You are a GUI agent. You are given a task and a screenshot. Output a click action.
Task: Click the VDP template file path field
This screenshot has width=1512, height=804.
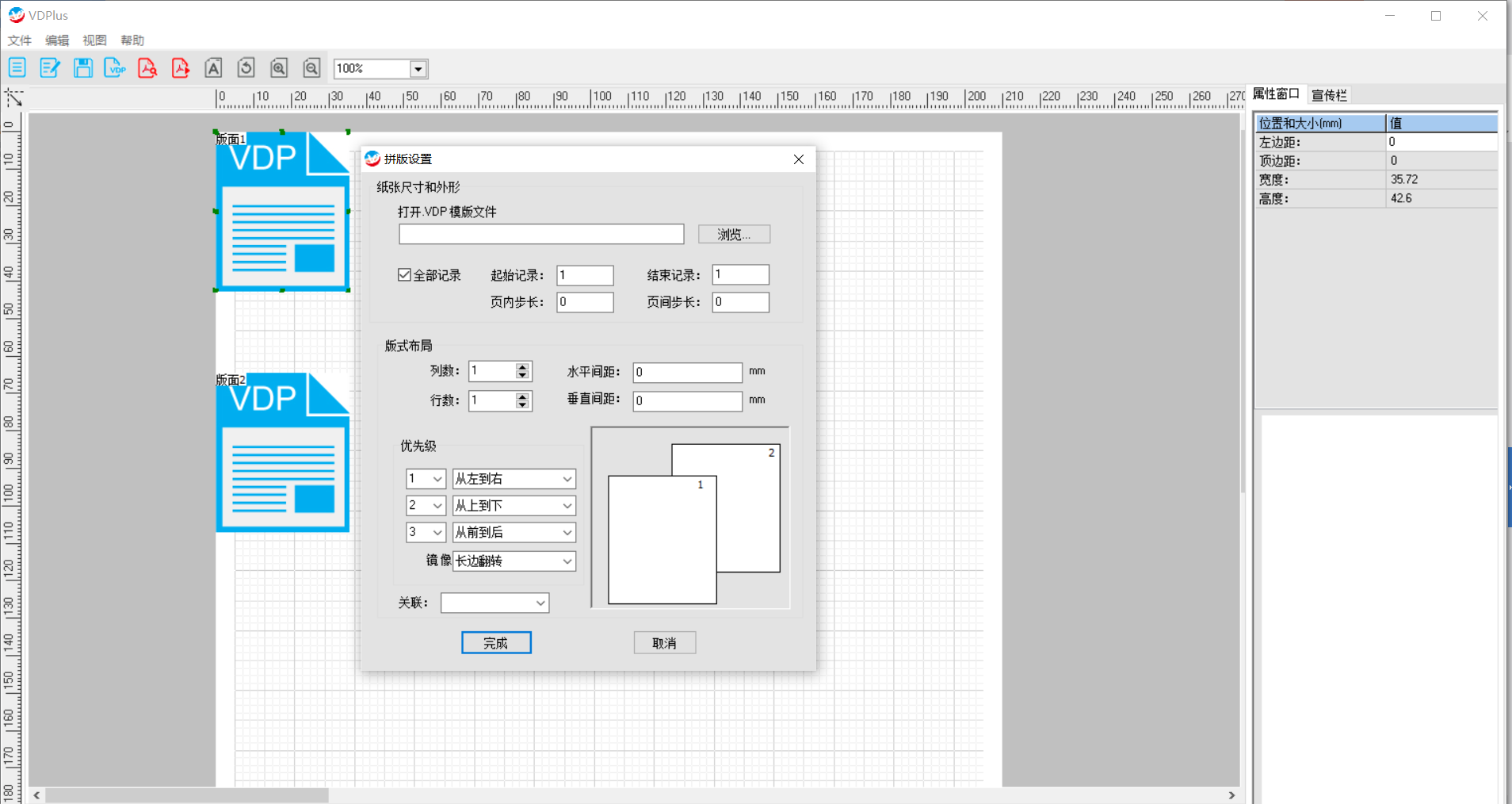click(x=541, y=234)
